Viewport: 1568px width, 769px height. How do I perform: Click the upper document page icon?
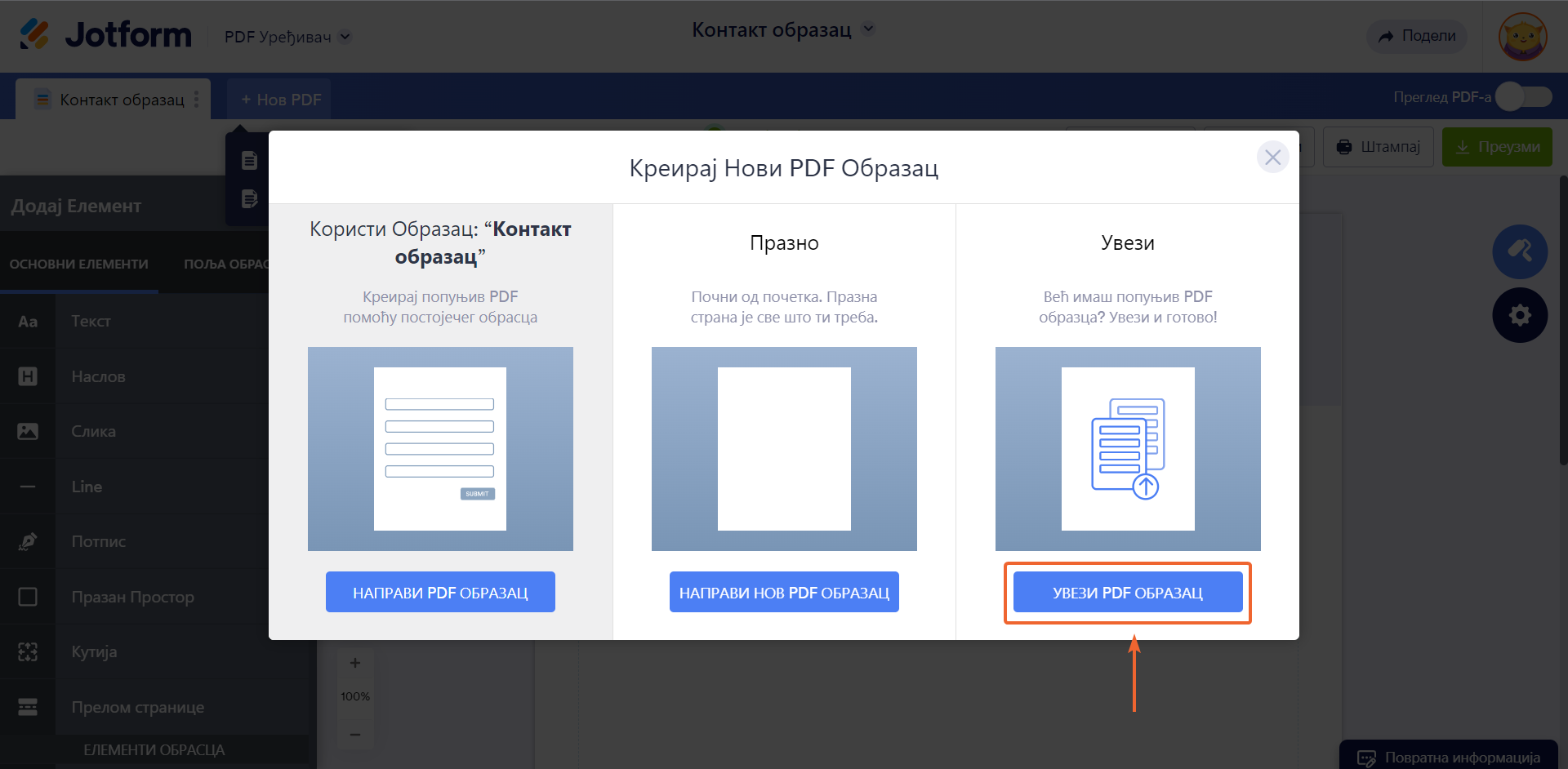tap(249, 160)
